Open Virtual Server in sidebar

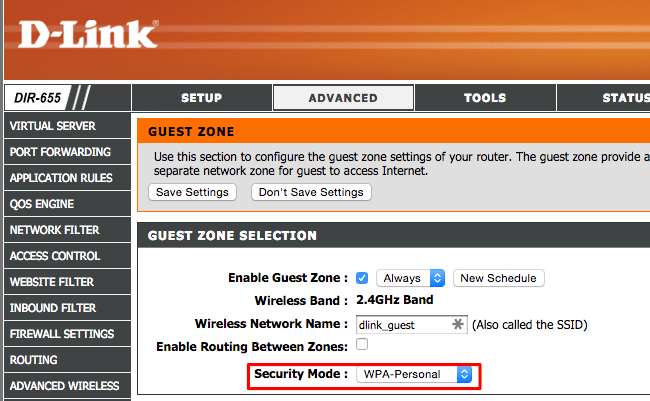click(52, 126)
